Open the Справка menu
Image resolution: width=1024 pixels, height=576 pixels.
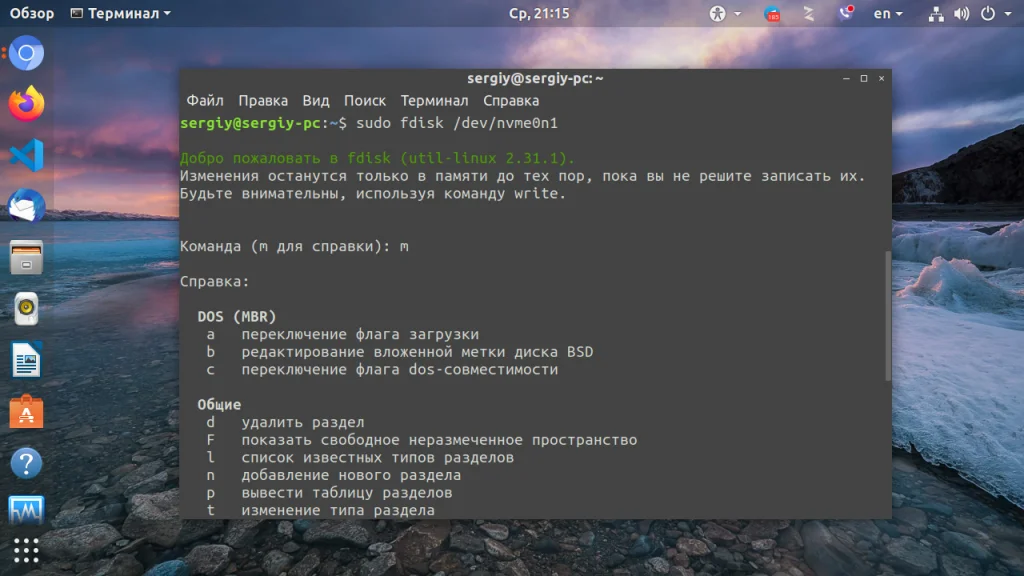tap(511, 101)
